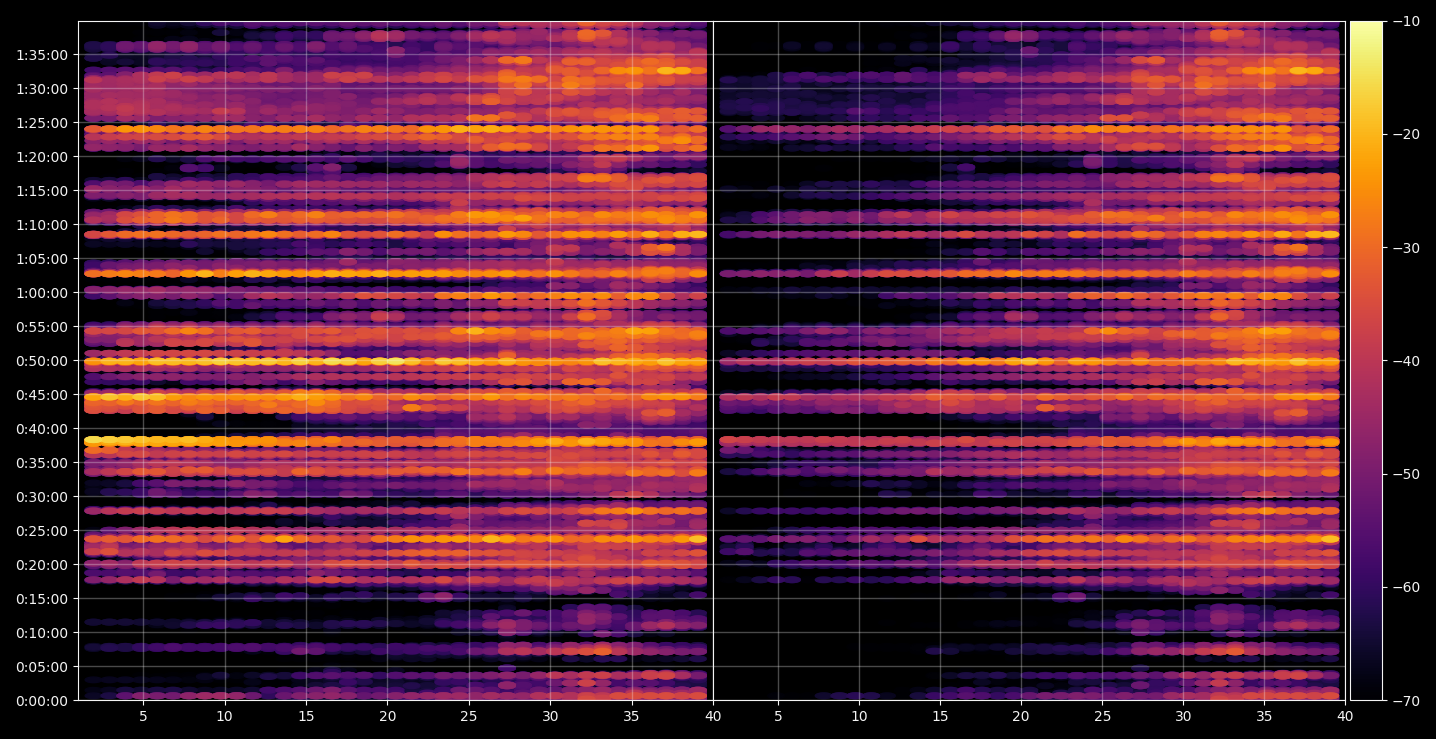
Task: Select the −40 colorbar label
Action: click(1406, 361)
